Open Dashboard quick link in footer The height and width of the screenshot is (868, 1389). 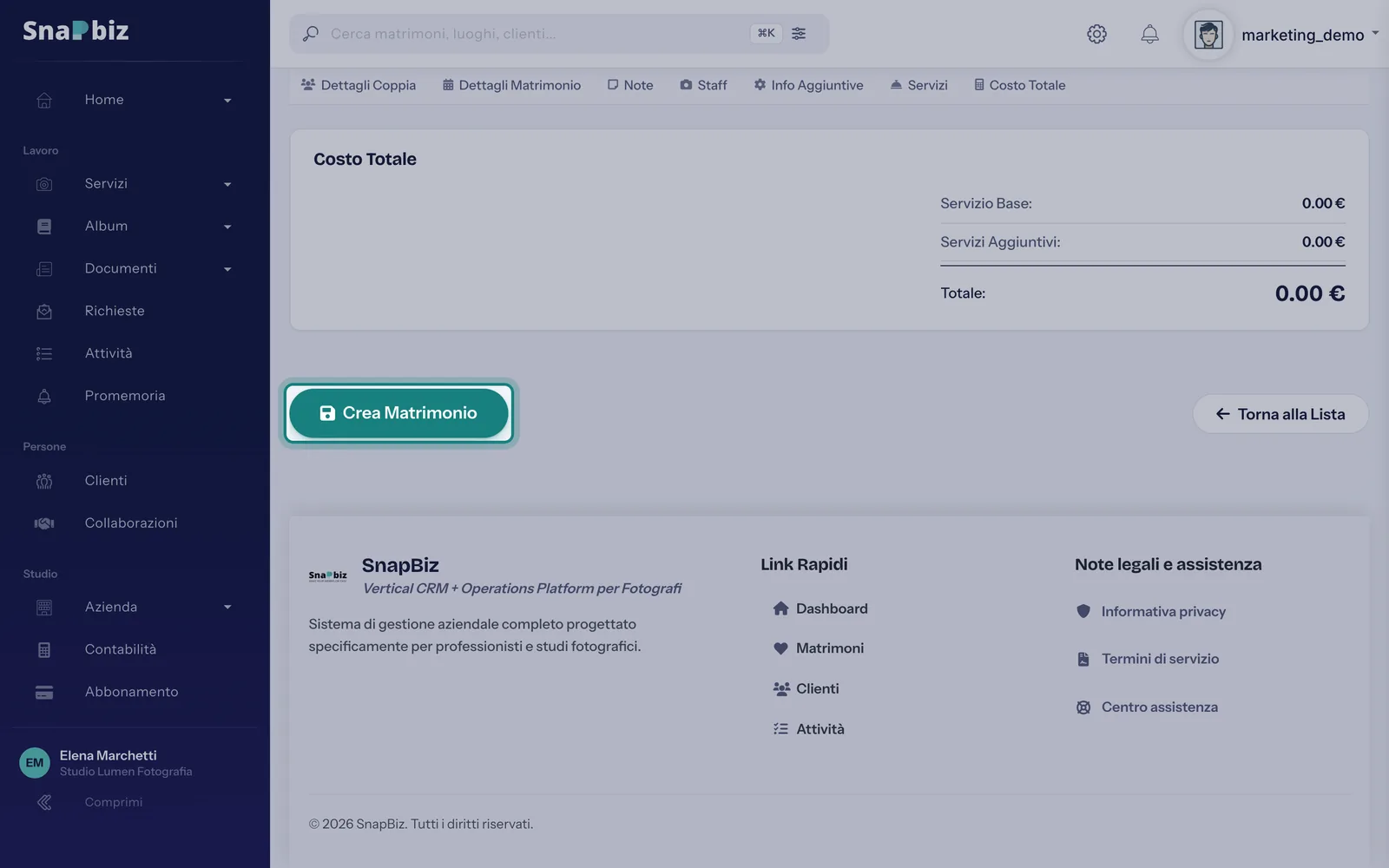(x=820, y=608)
